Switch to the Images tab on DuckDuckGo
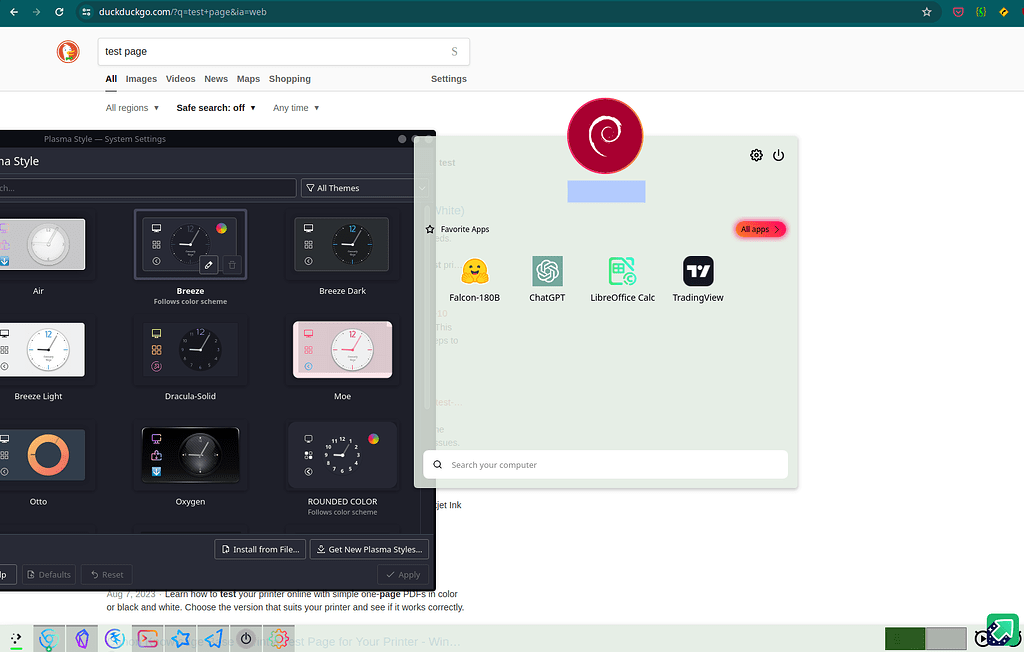Image resolution: width=1024 pixels, height=652 pixels. coord(141,79)
